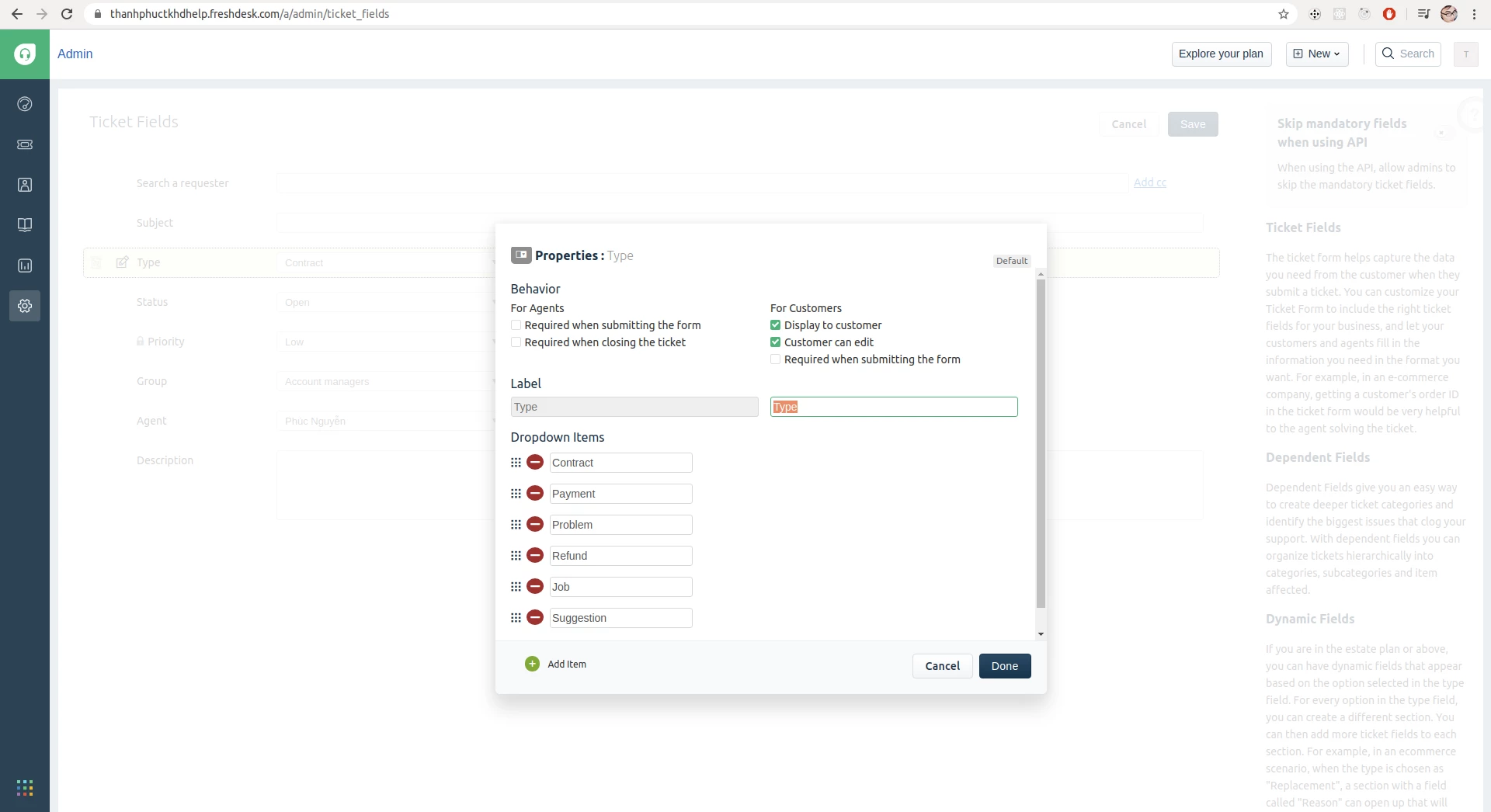
Task: Grab the drag handle for Contract
Action: tap(516, 463)
